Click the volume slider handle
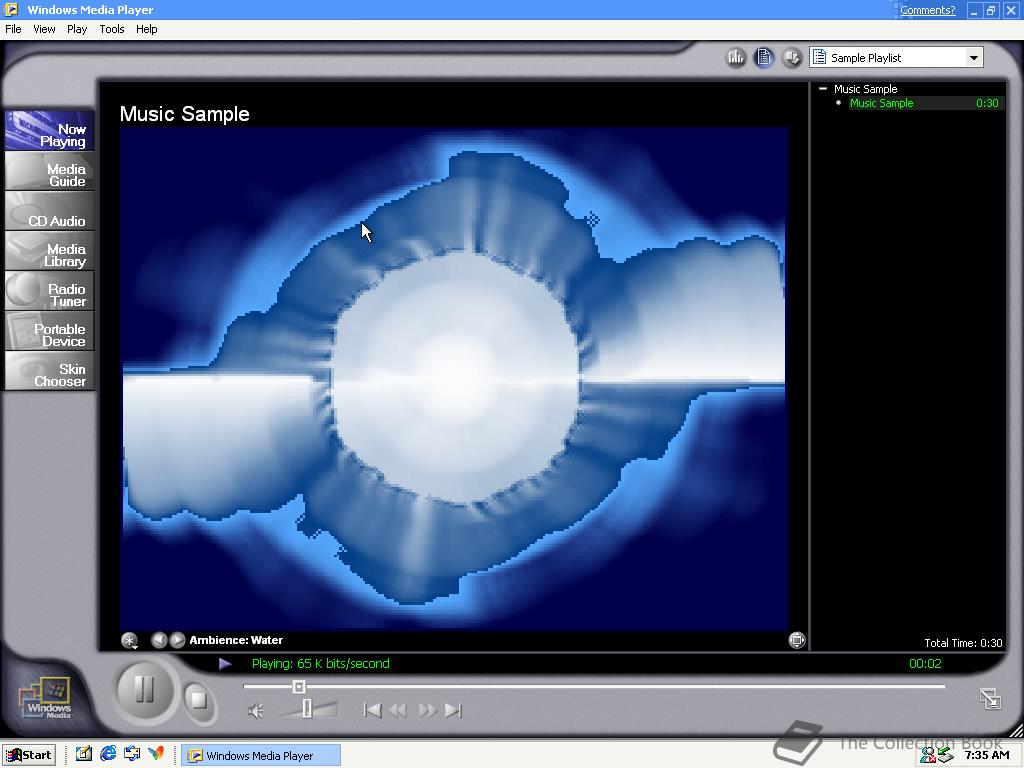Screen dimensions: 1024x768 click(x=307, y=709)
